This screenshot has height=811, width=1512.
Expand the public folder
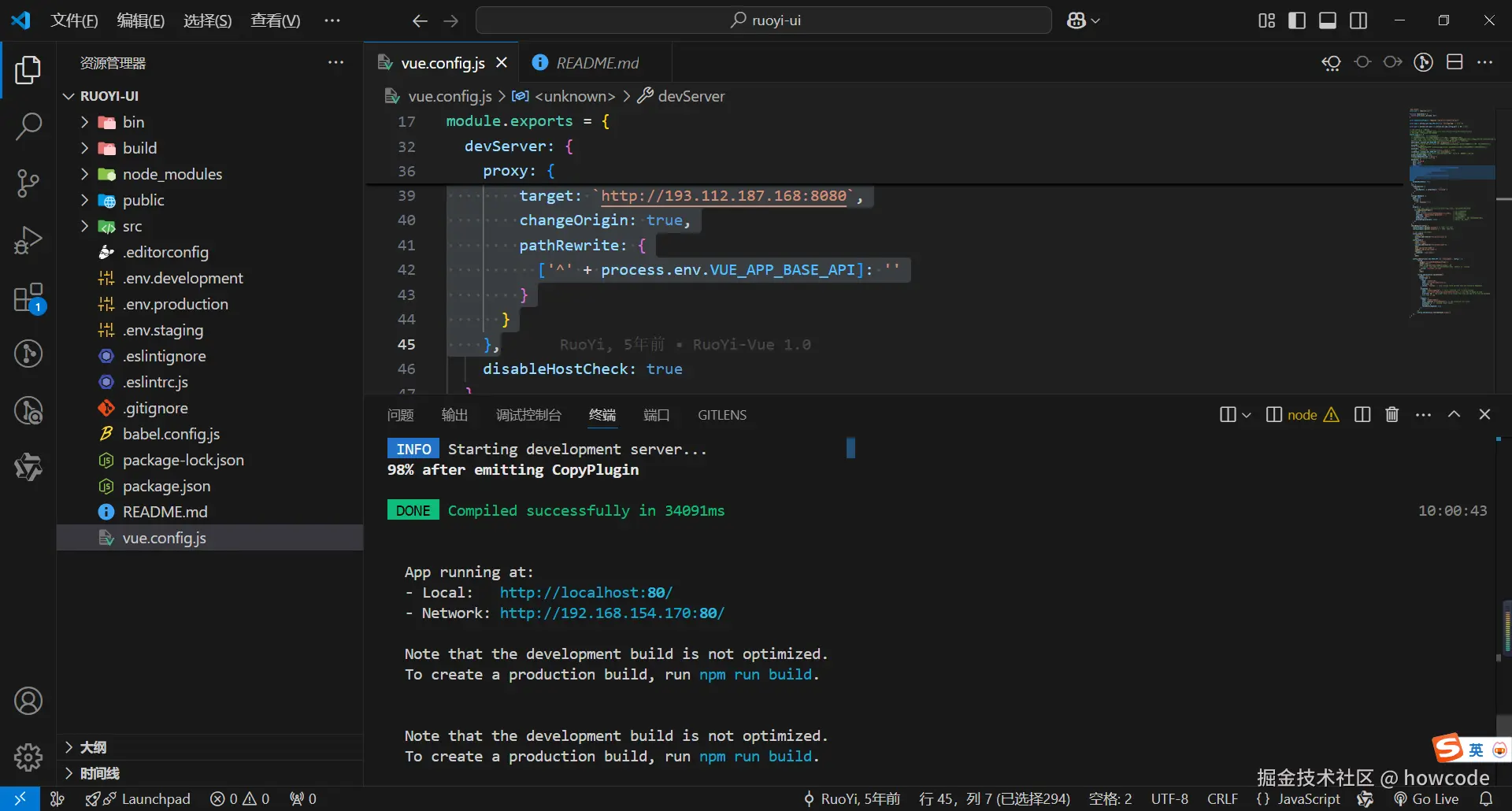[x=209, y=200]
